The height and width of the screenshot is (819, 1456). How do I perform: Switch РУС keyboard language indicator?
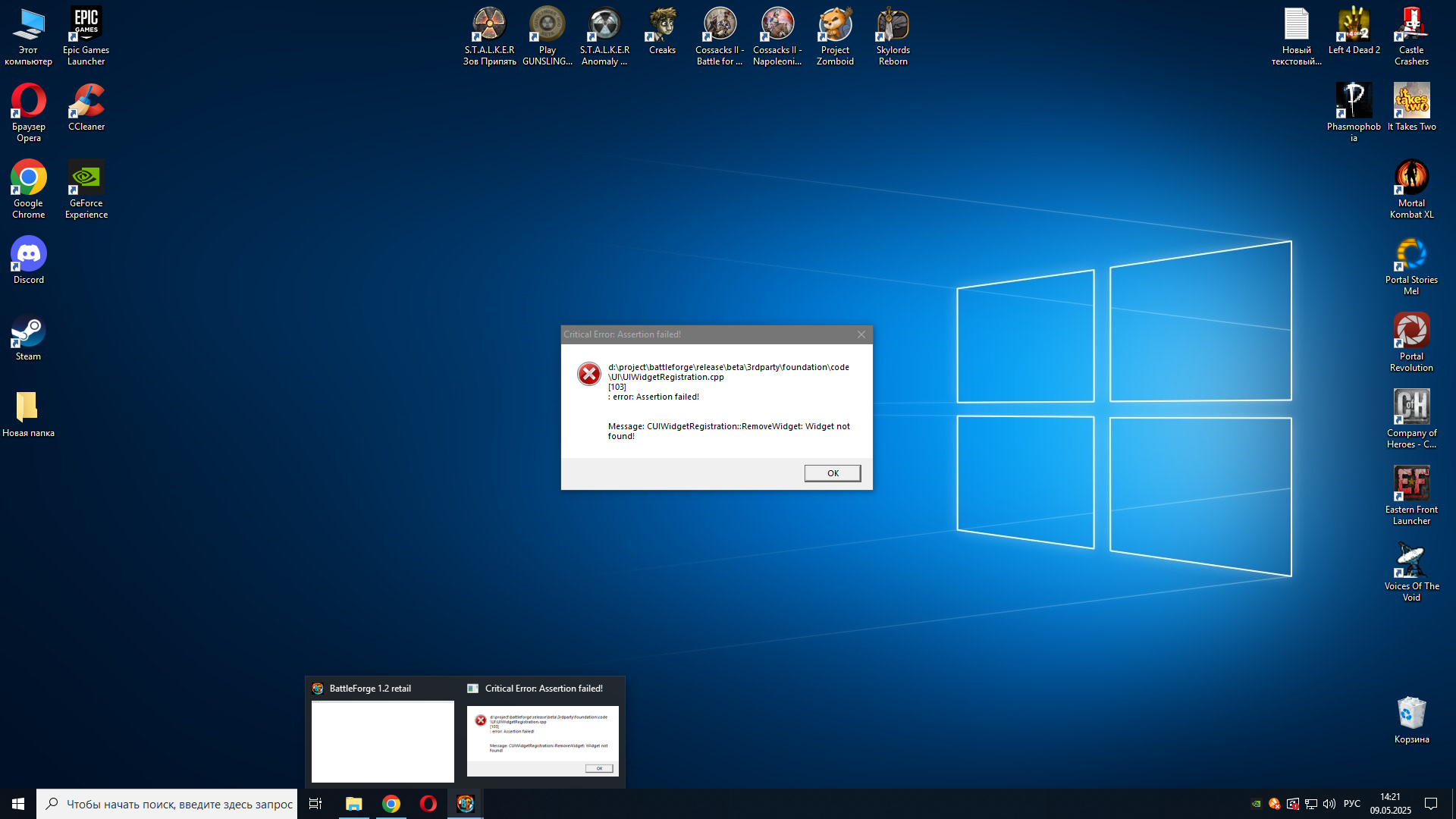pos(1351,804)
